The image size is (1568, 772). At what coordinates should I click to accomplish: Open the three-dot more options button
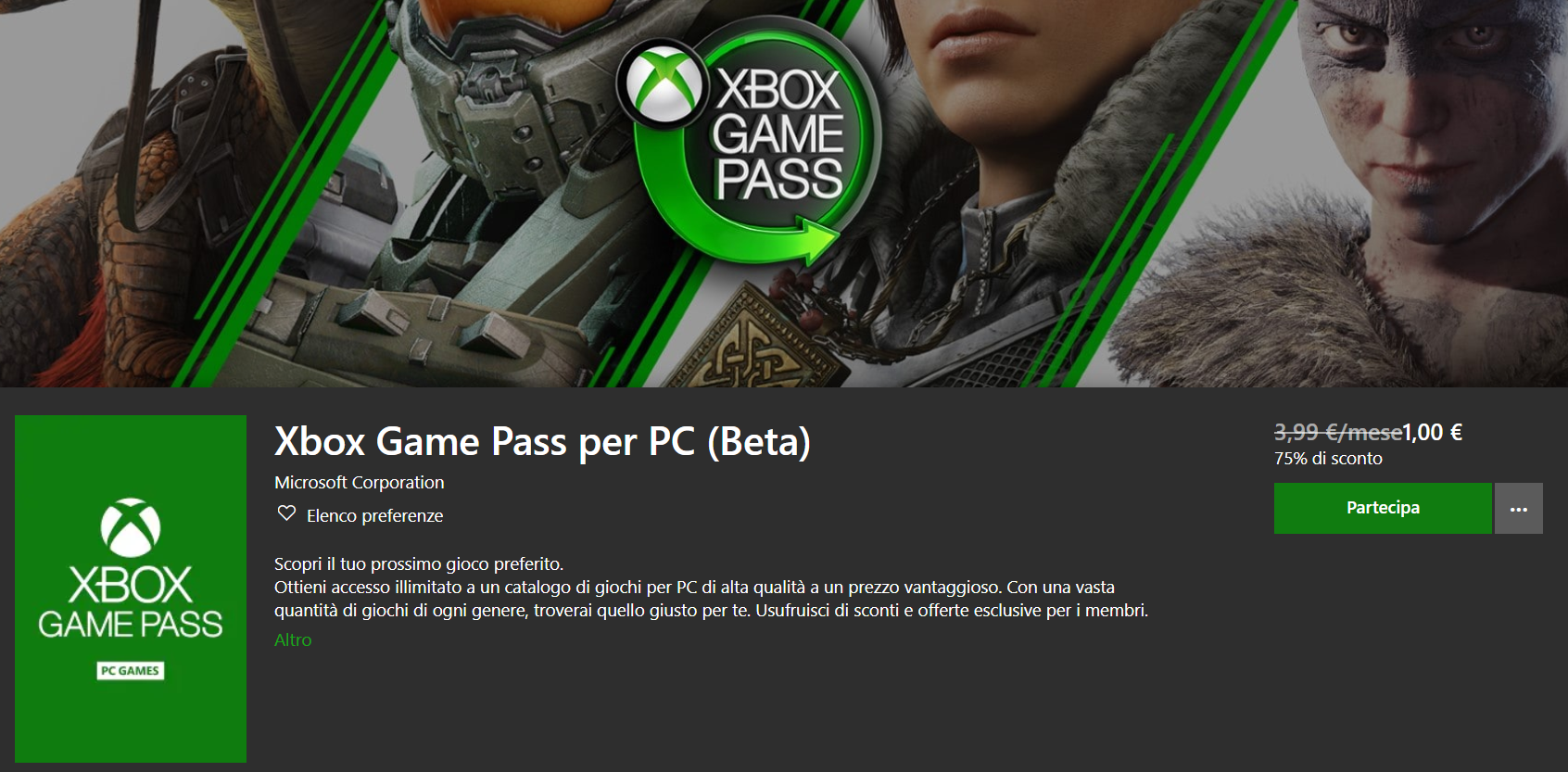coord(1518,508)
